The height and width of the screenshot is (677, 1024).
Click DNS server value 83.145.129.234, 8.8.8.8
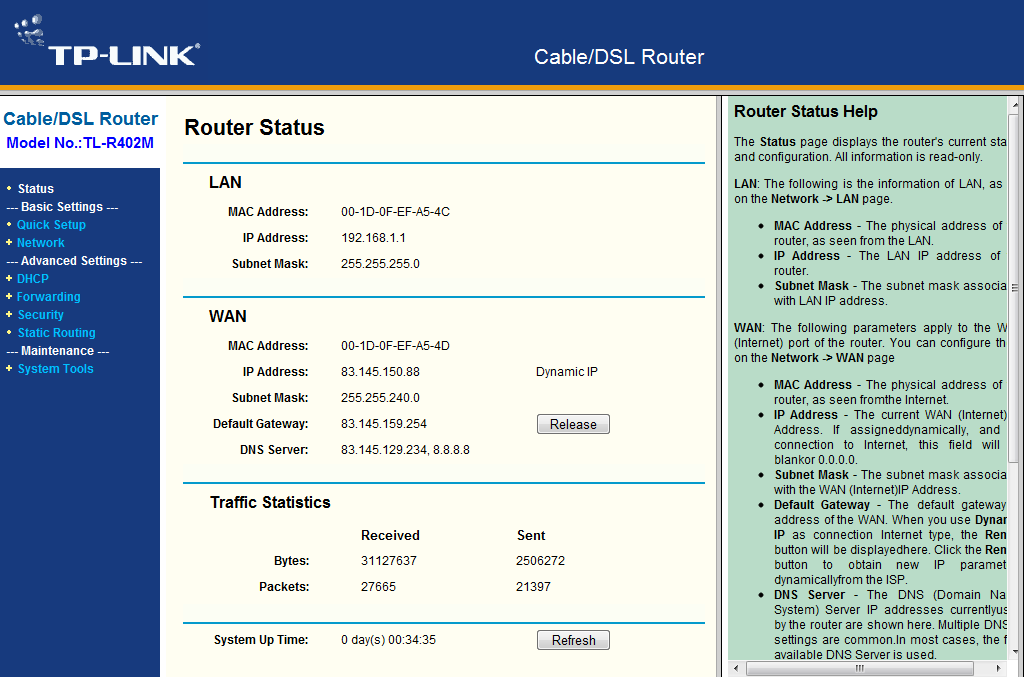pyautogui.click(x=405, y=450)
